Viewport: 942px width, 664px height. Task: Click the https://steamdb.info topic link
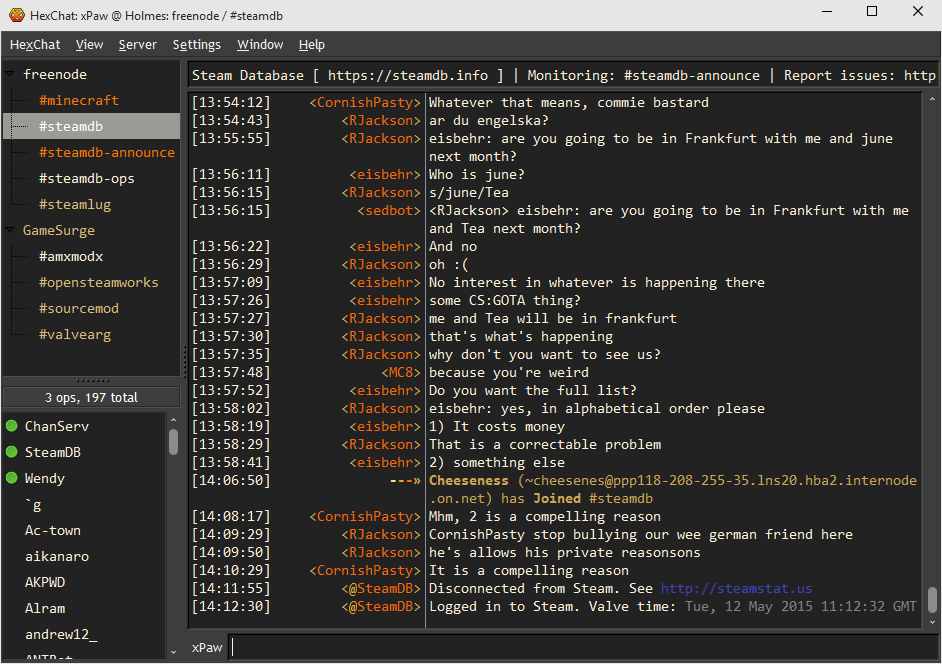[x=408, y=76]
